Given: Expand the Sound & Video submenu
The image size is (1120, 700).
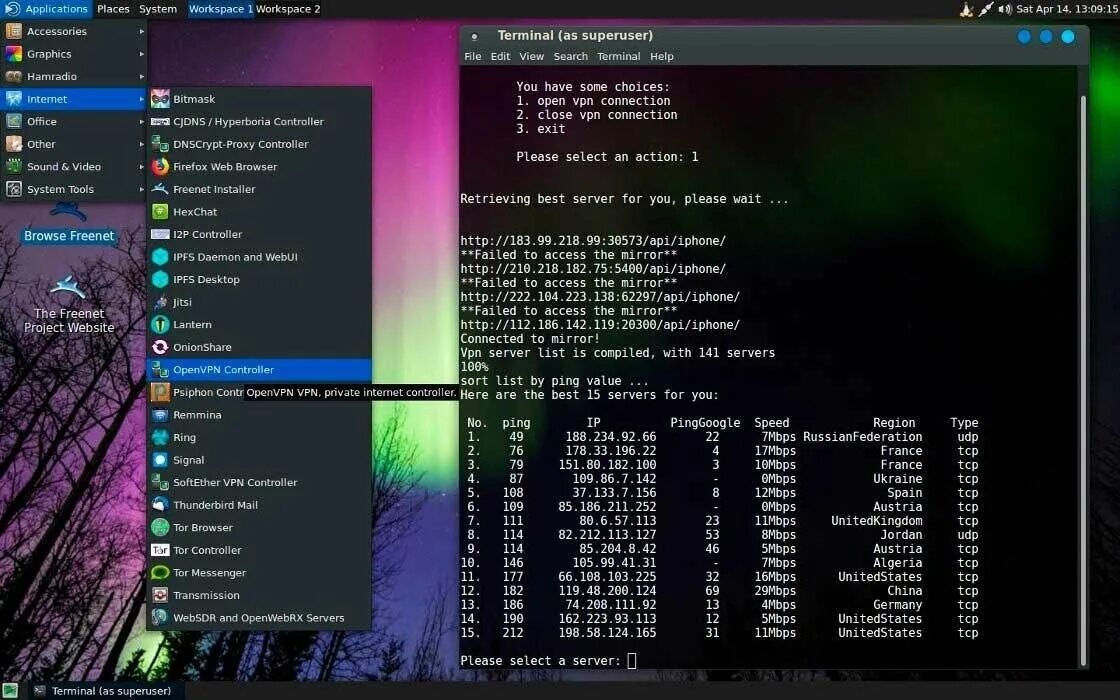Looking at the screenshot, I should pos(74,166).
